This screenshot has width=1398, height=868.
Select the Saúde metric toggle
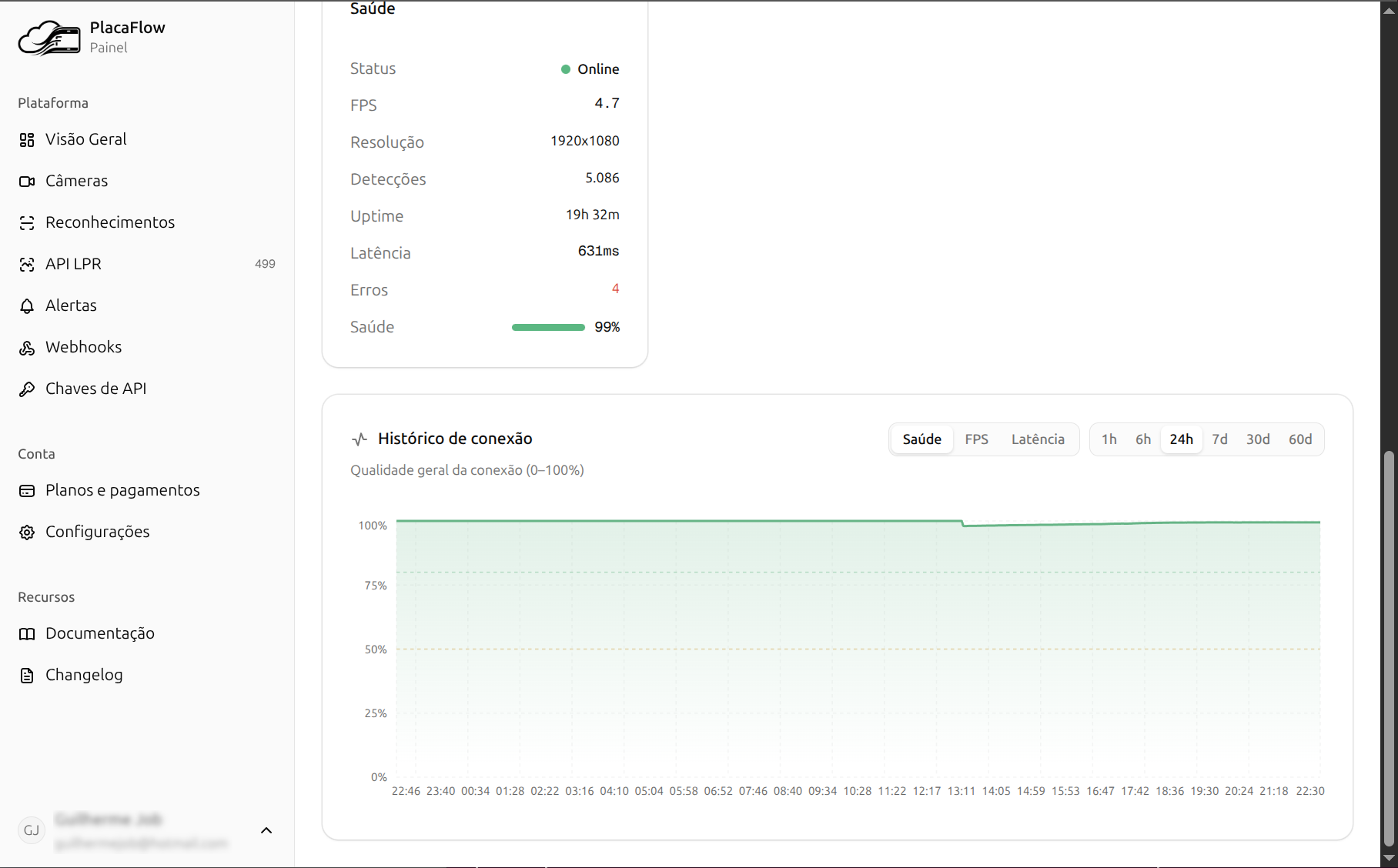[x=921, y=439]
